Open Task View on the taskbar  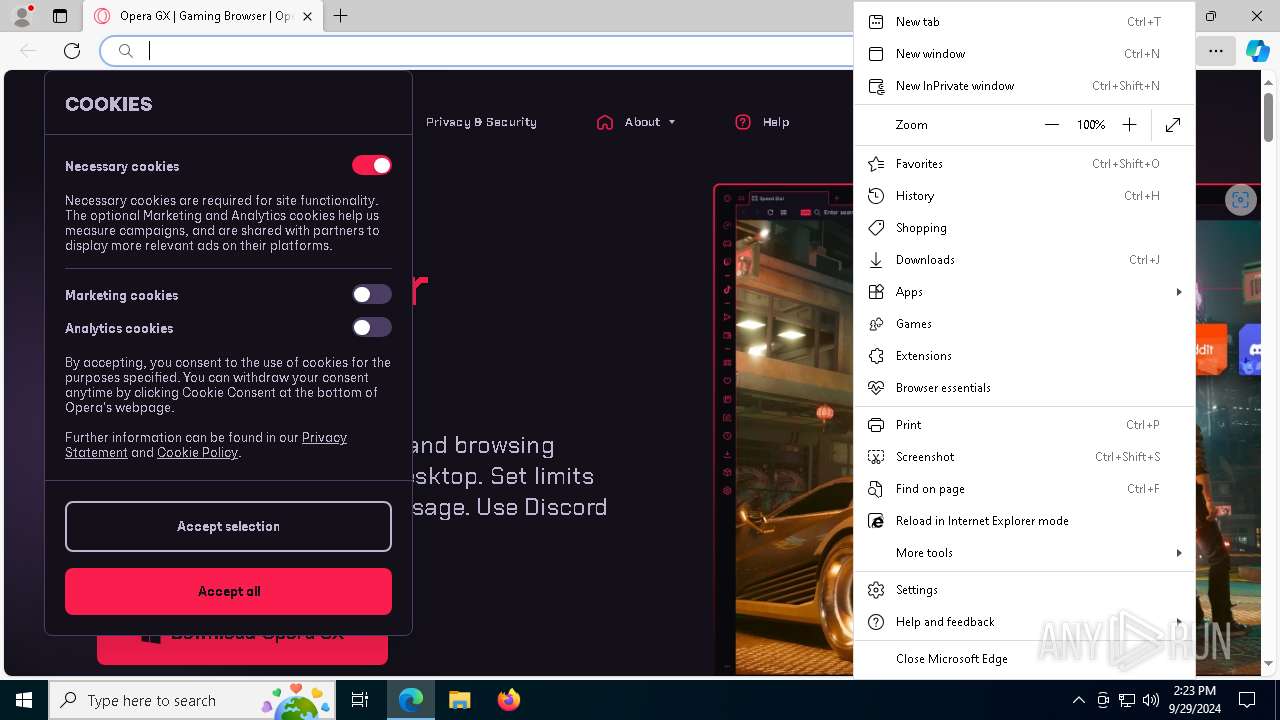(x=360, y=700)
